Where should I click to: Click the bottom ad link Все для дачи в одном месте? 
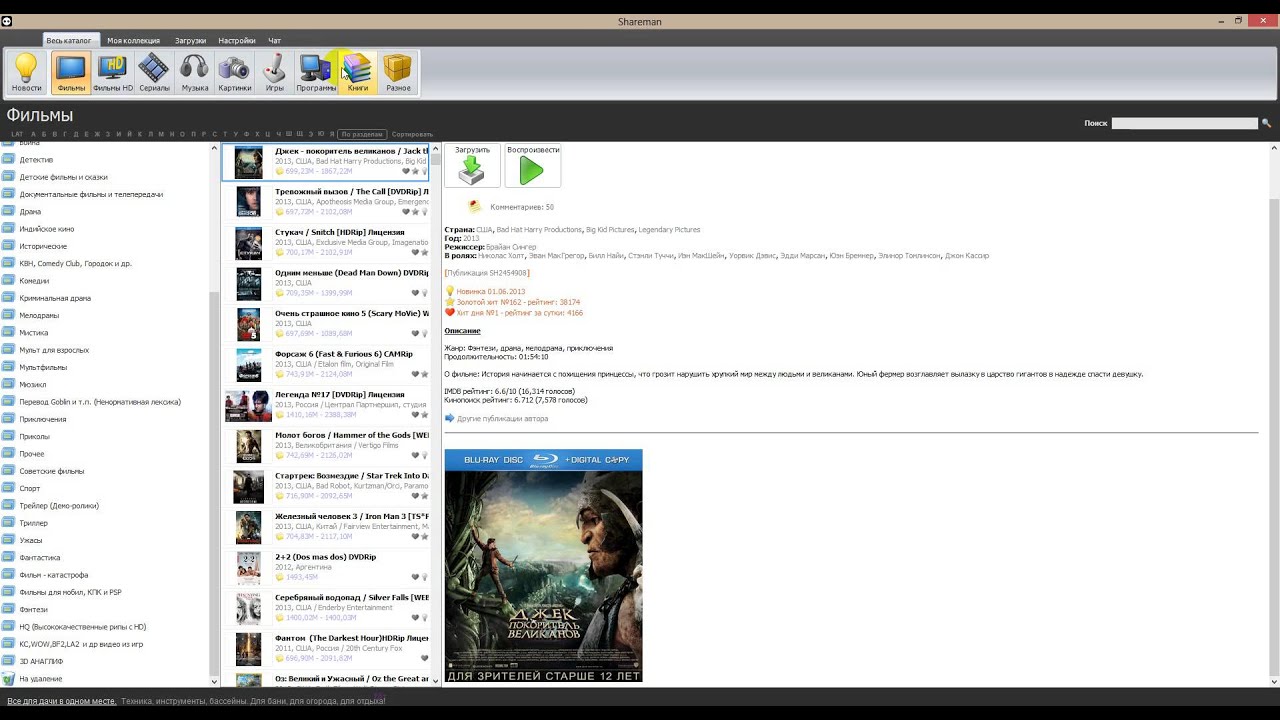[61, 701]
